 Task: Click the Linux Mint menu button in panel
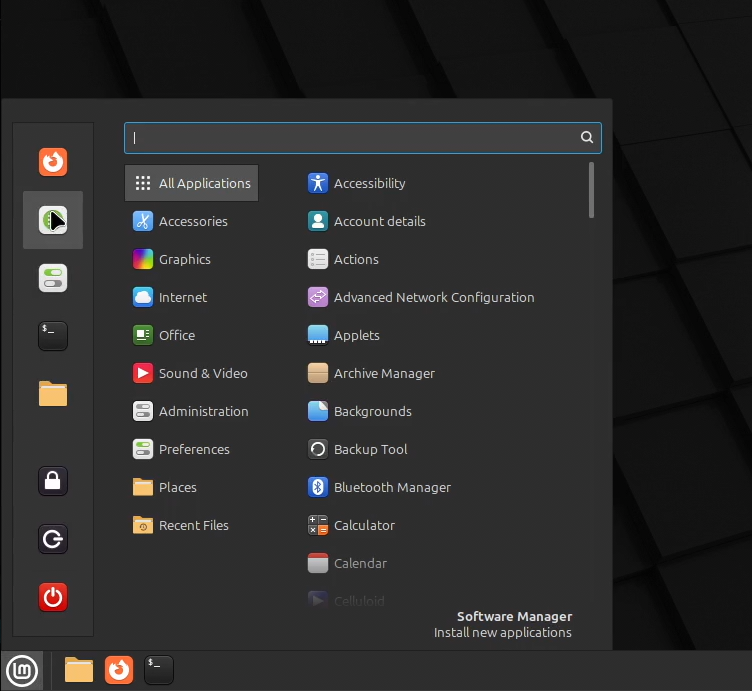[22, 670]
